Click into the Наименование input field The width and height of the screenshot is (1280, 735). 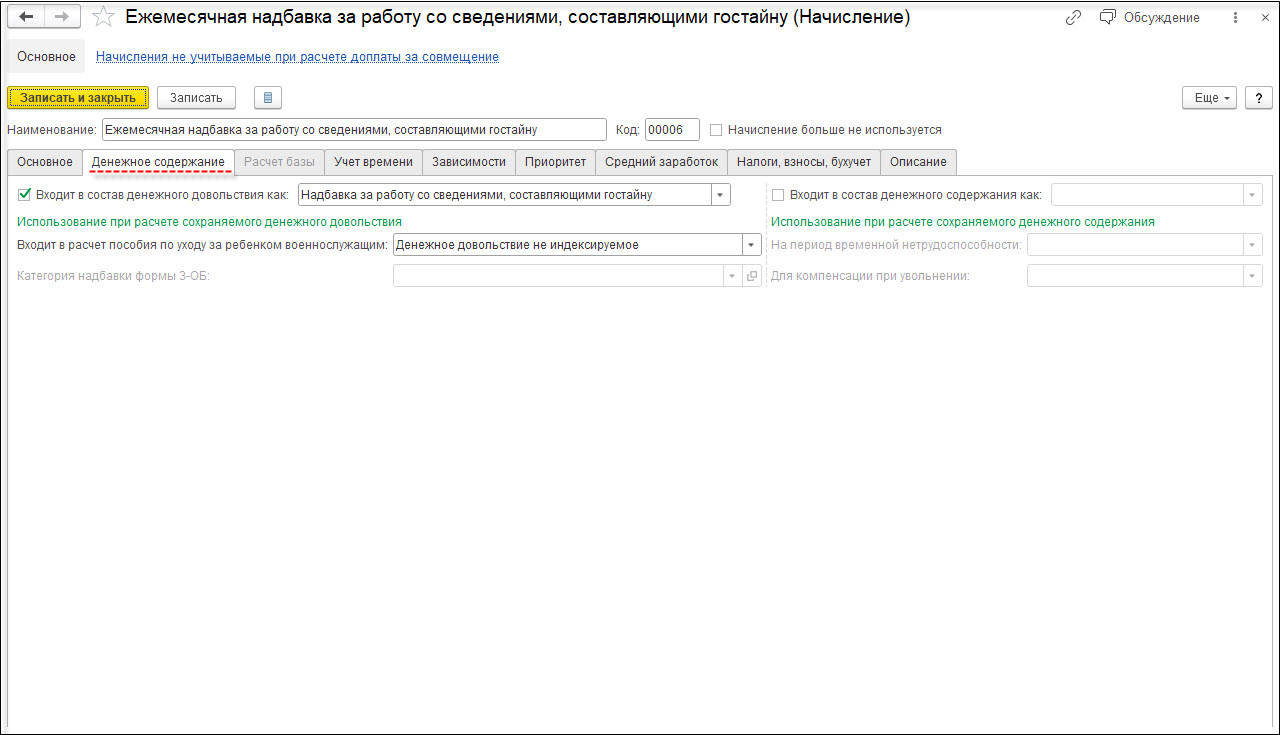point(354,130)
